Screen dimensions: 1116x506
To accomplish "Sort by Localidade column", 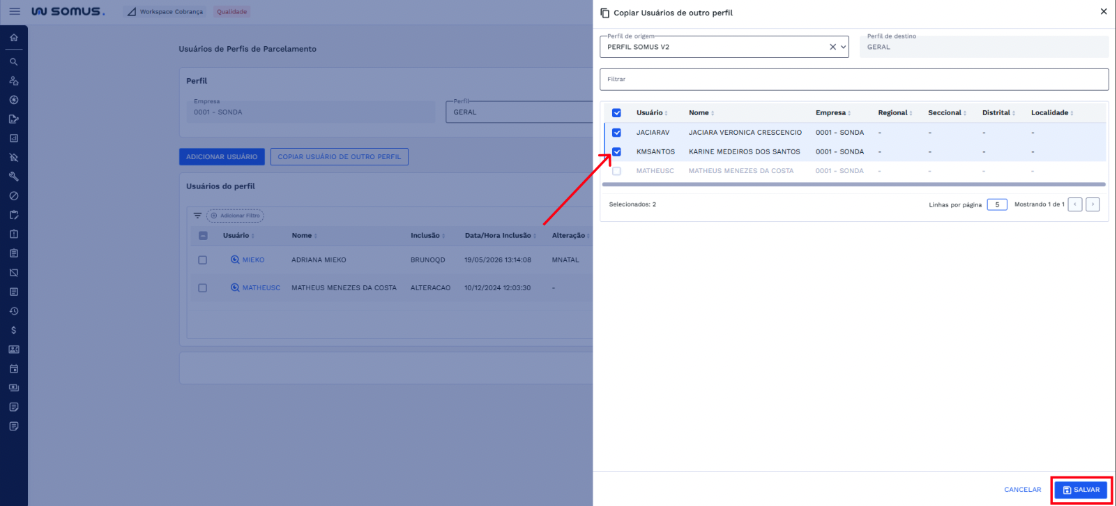I will pos(1053,112).
